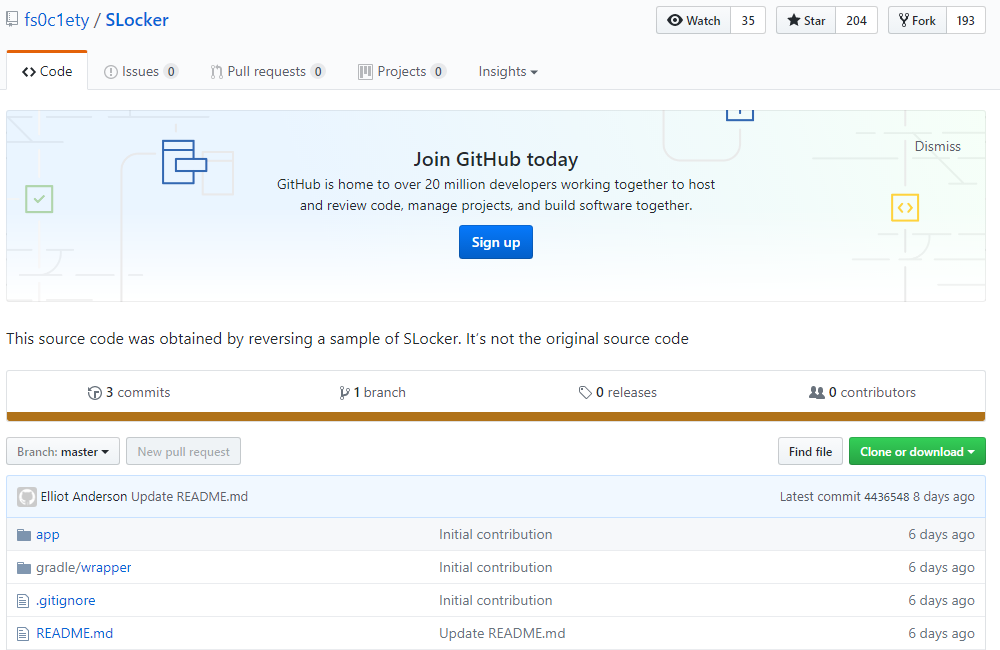Open commit hash 4436548
Image resolution: width=1000 pixels, height=650 pixels.
pyautogui.click(x=886, y=496)
